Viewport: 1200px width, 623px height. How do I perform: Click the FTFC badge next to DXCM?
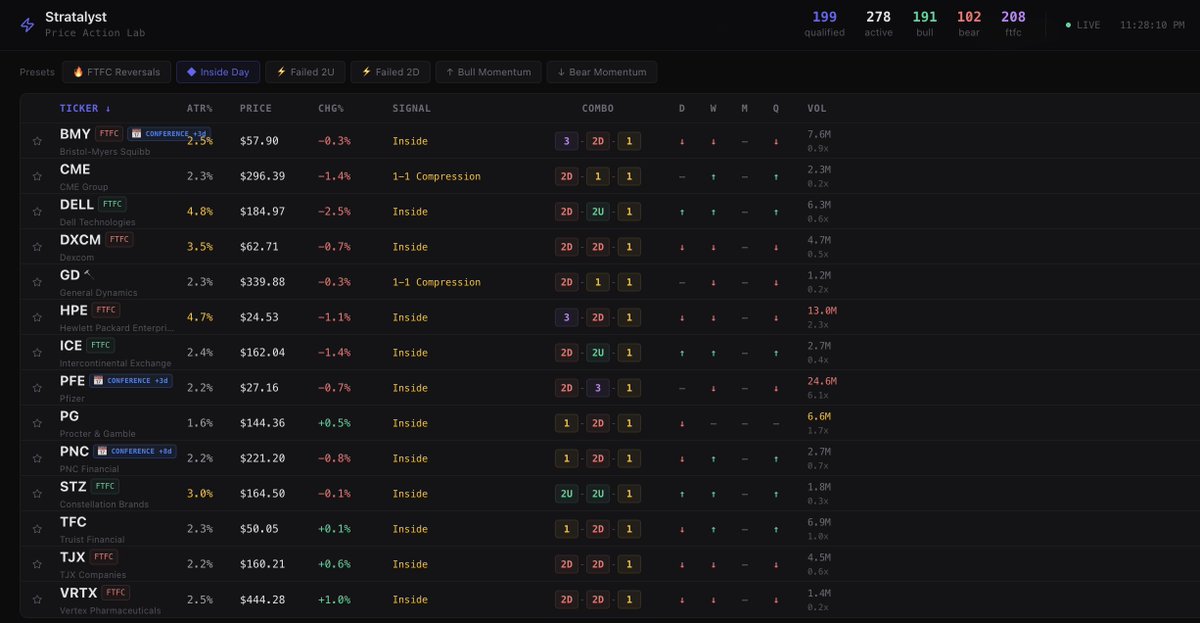point(119,239)
